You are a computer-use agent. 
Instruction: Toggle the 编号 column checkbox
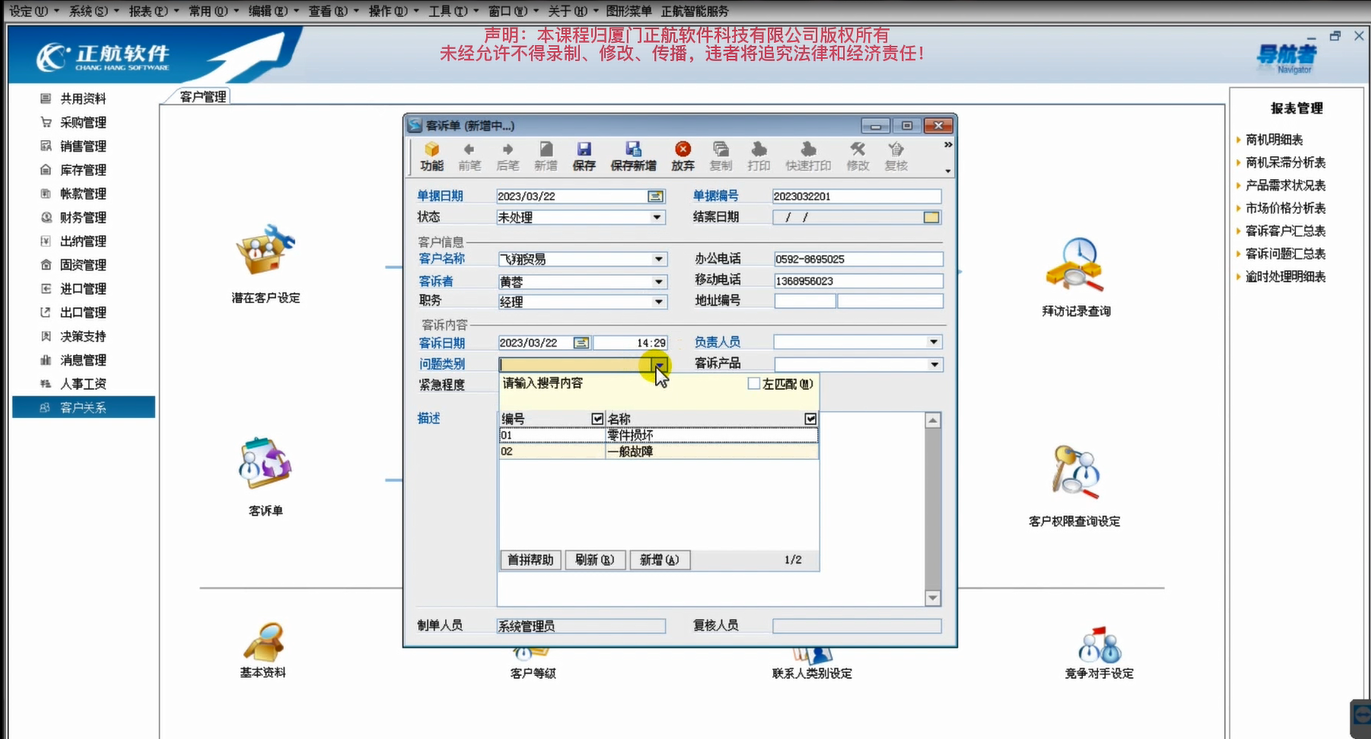[x=598, y=419]
